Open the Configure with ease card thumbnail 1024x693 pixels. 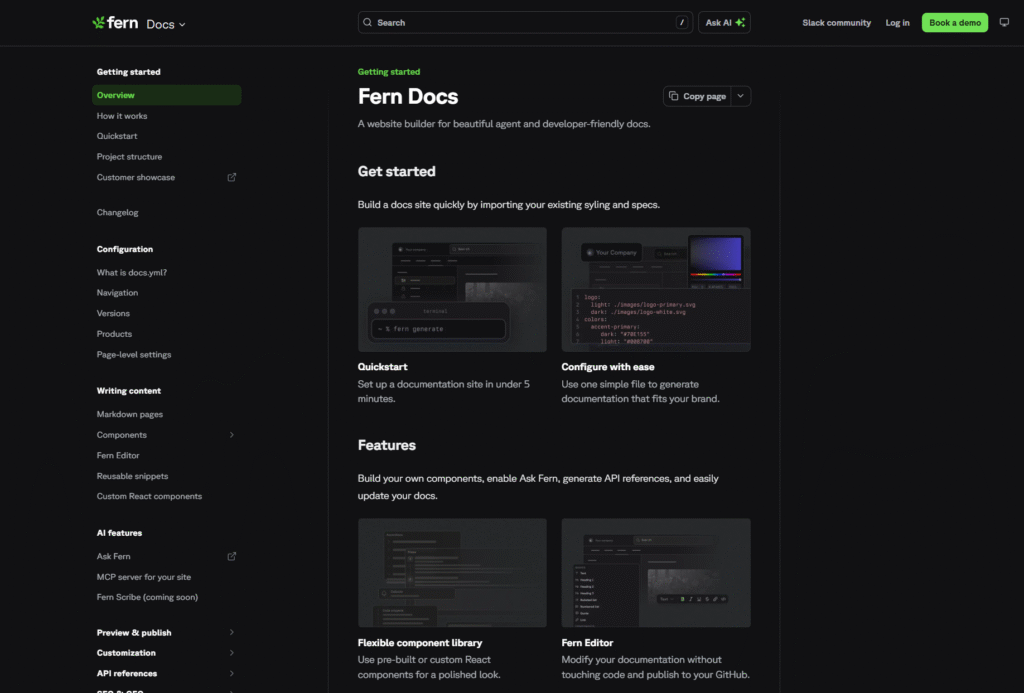pos(655,289)
